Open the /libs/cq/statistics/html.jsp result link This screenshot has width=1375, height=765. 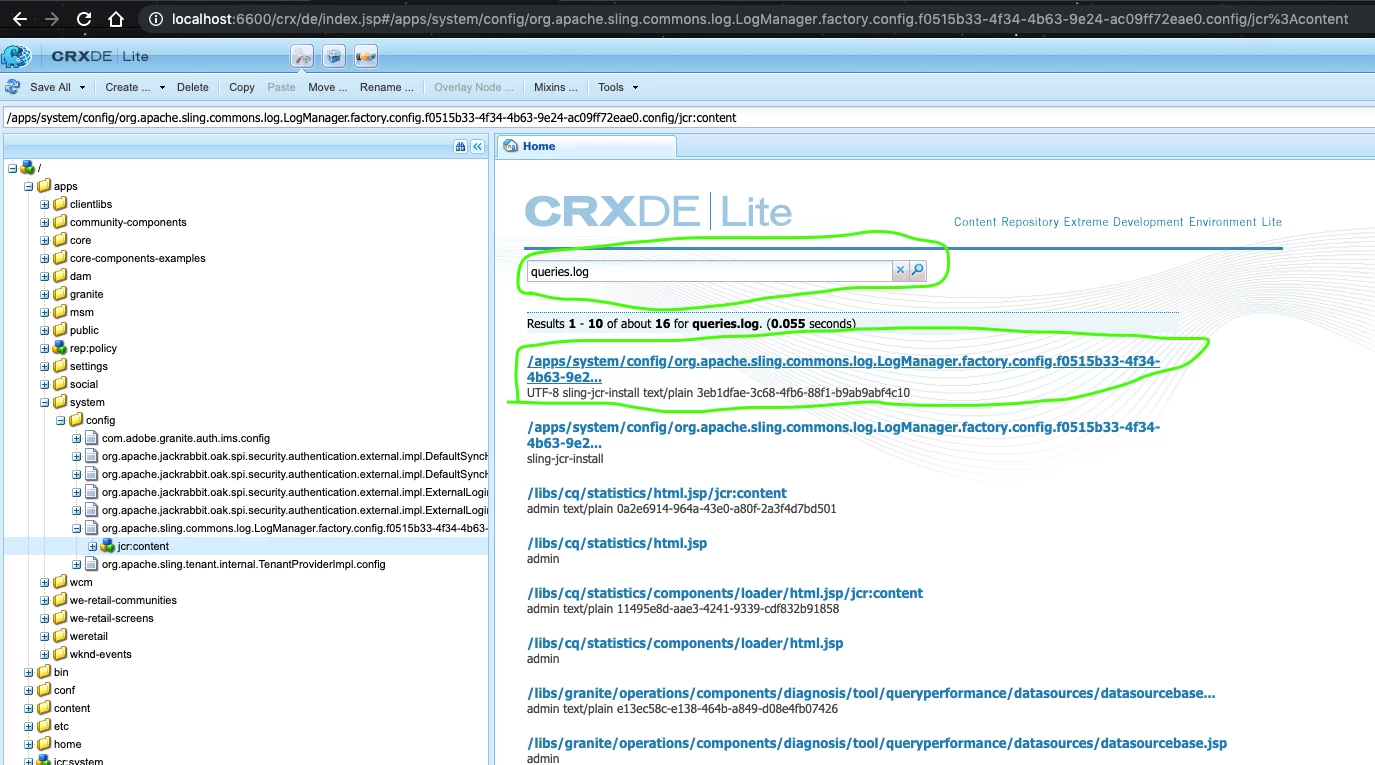click(617, 543)
